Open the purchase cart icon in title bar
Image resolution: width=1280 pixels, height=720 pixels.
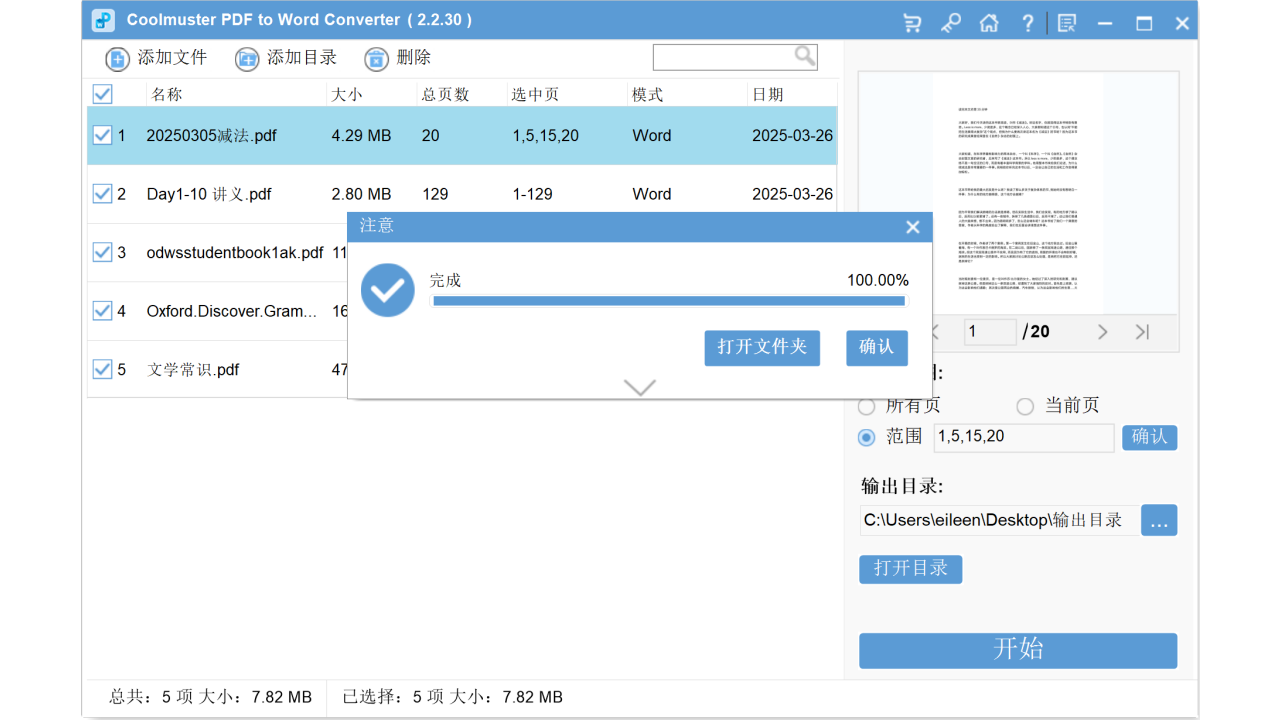[x=911, y=21]
